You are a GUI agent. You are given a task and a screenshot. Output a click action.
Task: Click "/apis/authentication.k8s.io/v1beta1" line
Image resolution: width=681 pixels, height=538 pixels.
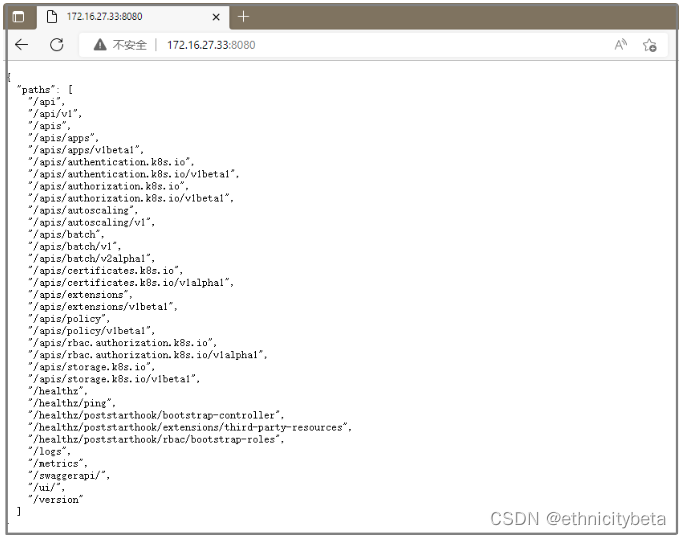click(134, 174)
